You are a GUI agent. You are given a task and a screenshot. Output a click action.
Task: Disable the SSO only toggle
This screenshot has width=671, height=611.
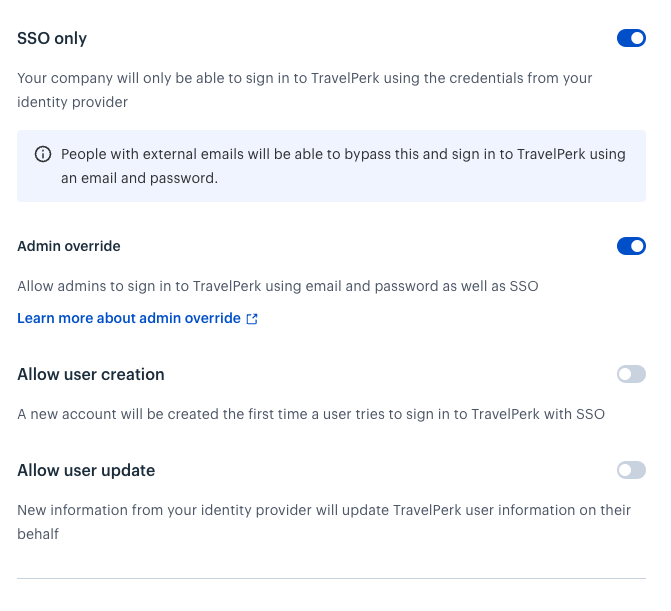pyautogui.click(x=631, y=38)
